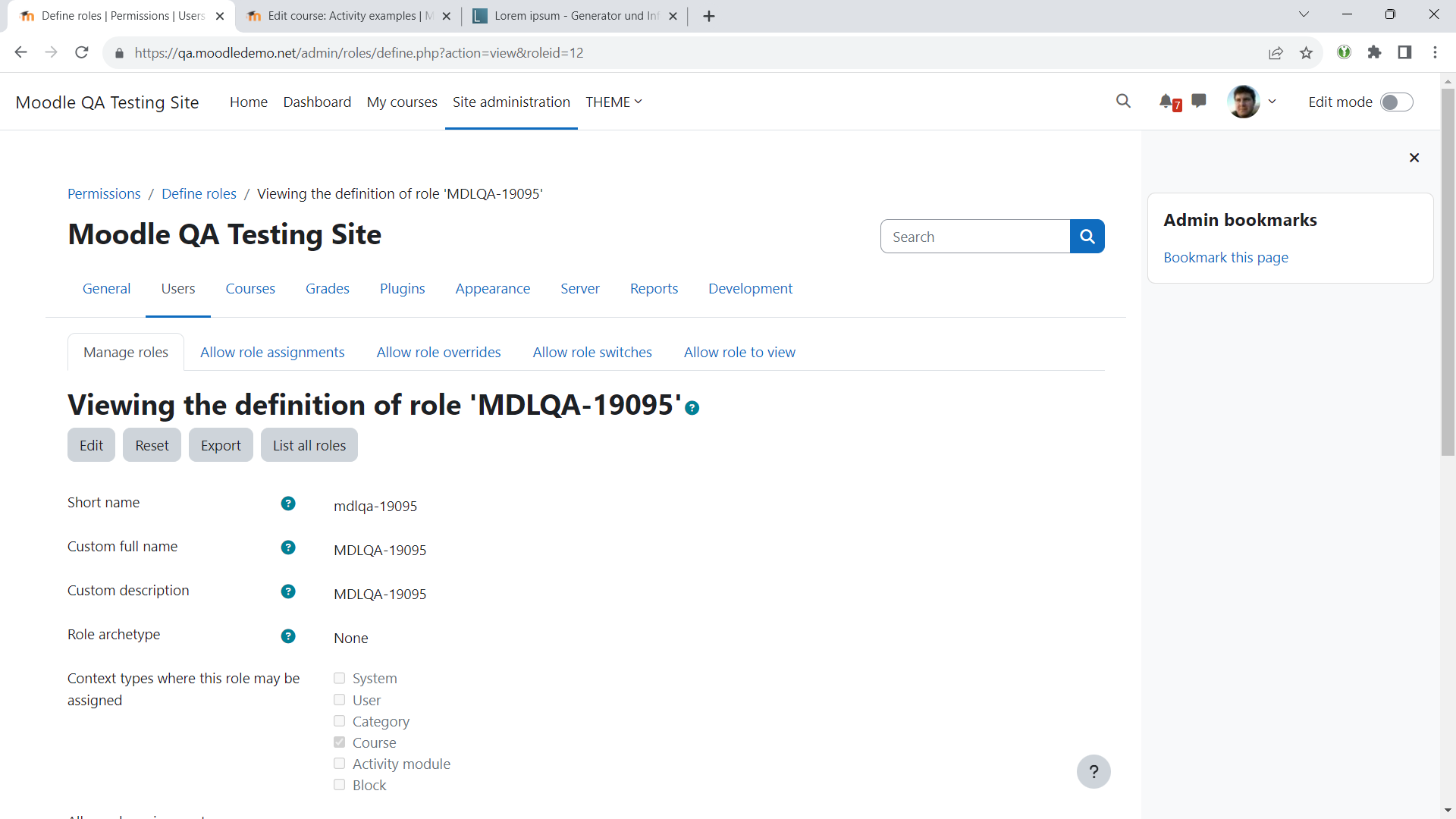The width and height of the screenshot is (1456, 819).
Task: Go back using browser back arrow
Action: (20, 52)
